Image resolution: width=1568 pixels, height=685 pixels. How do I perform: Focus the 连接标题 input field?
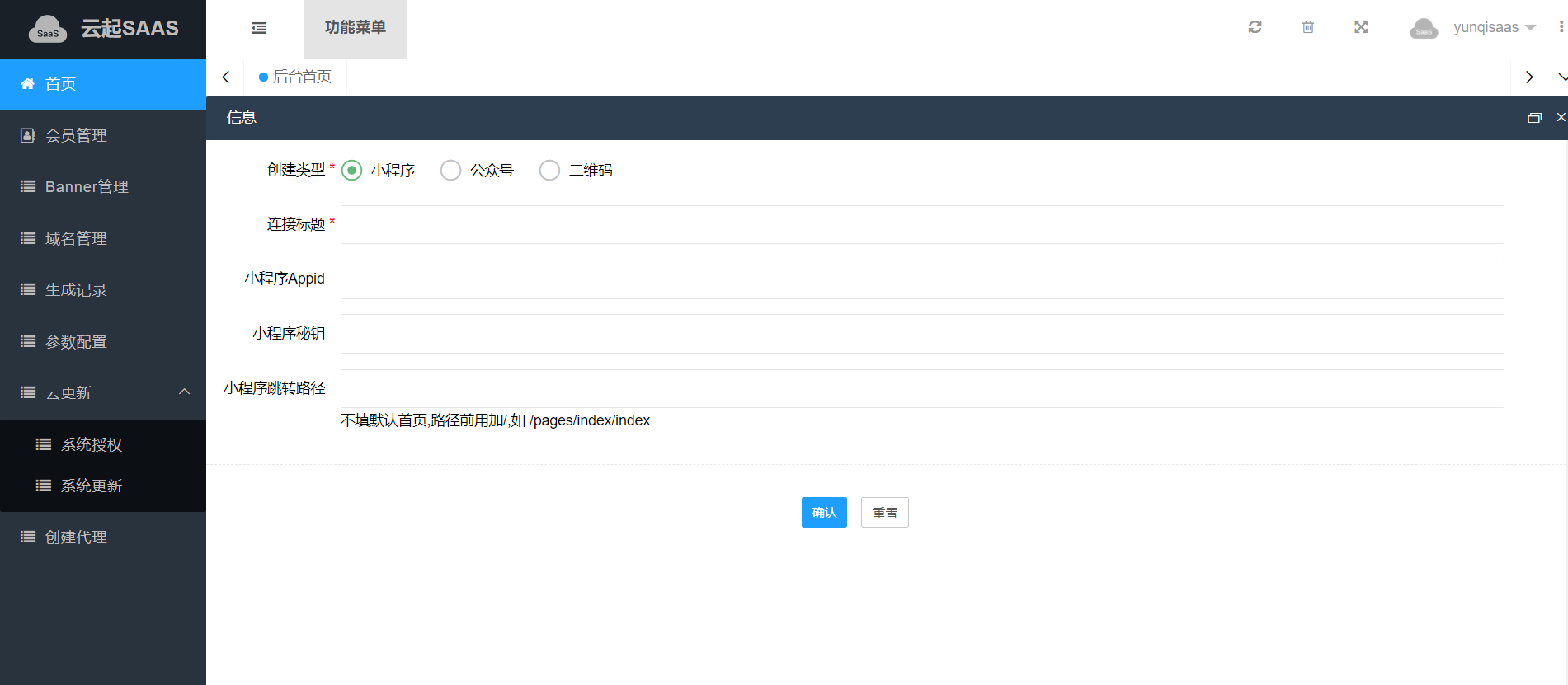point(922,225)
